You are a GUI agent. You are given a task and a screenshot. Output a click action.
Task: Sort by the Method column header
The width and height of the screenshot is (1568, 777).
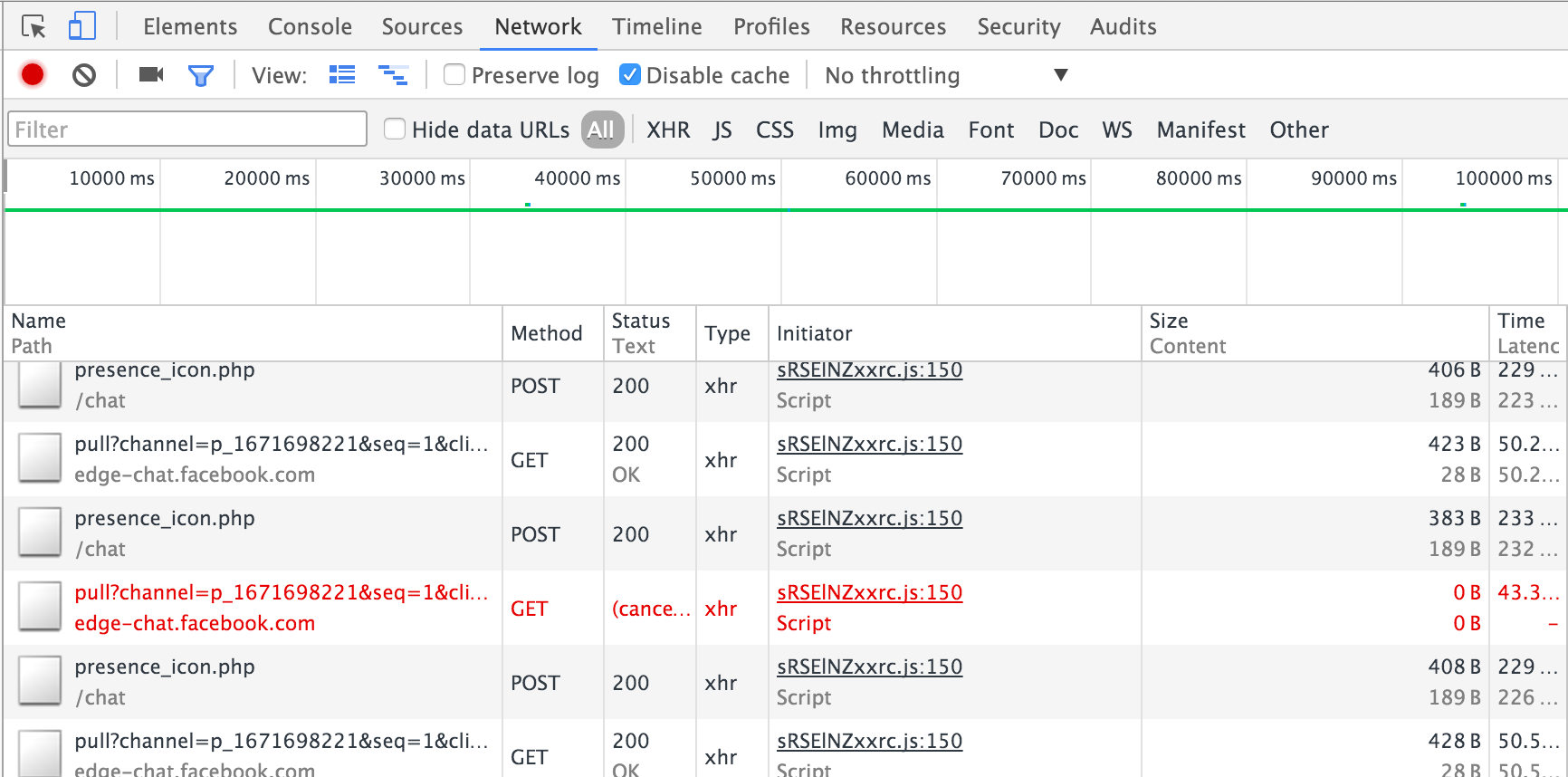[x=553, y=333]
